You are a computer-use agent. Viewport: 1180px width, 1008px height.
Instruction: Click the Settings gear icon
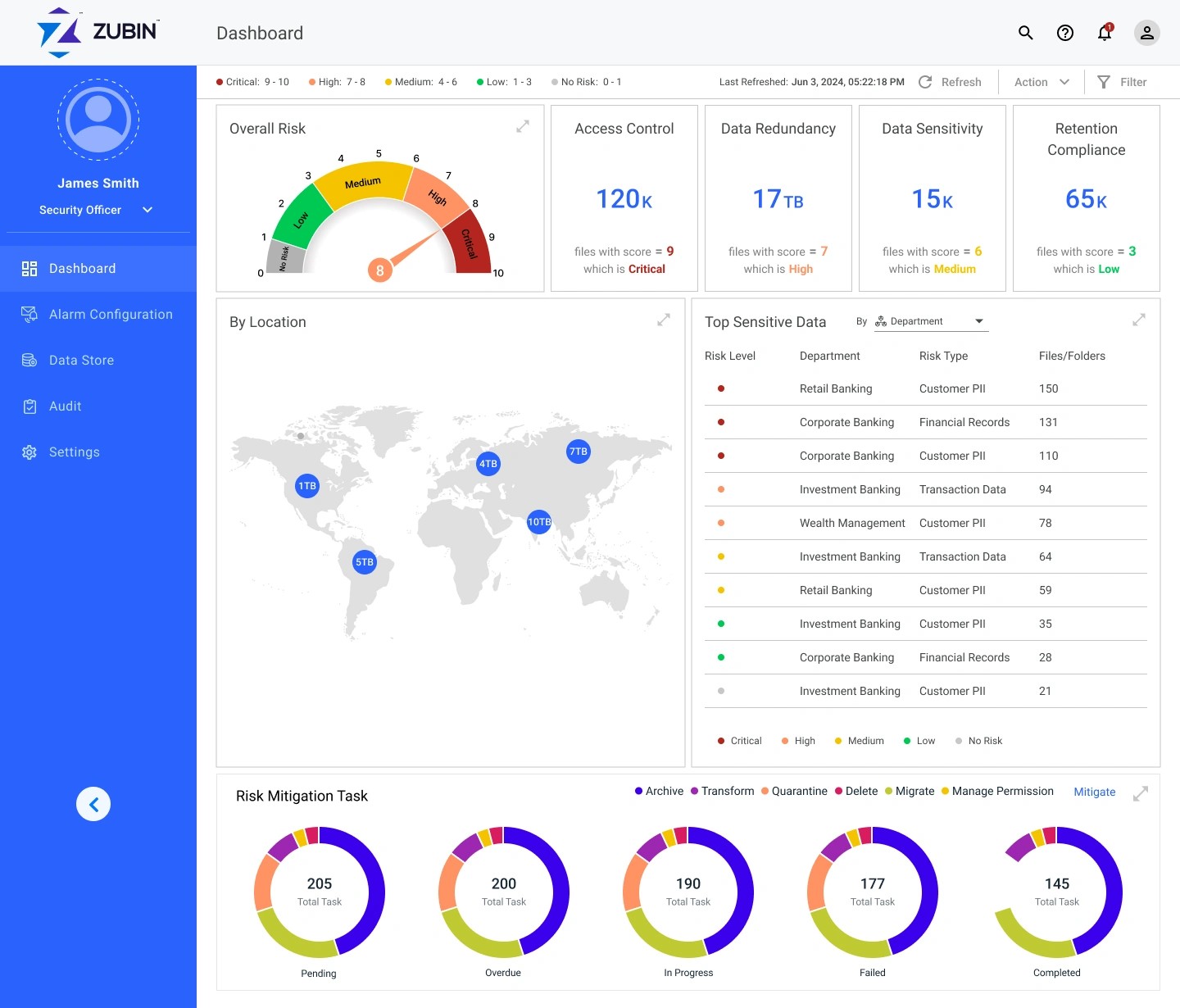click(x=29, y=452)
